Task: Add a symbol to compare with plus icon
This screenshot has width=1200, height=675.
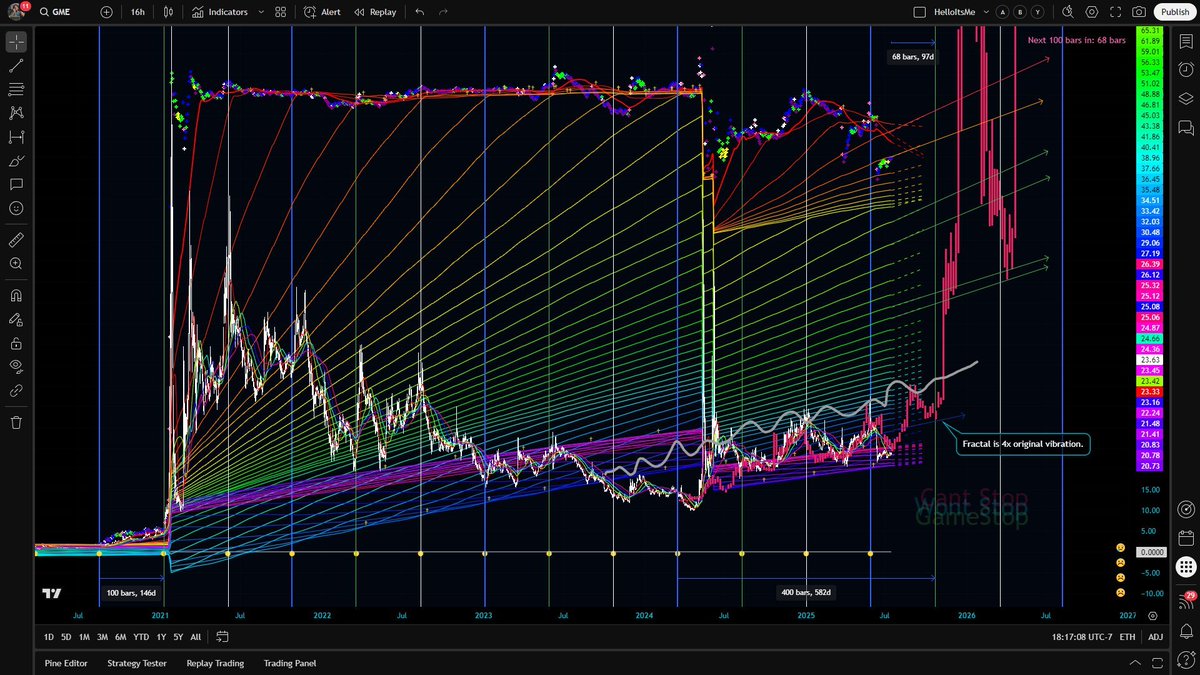Action: (x=107, y=12)
